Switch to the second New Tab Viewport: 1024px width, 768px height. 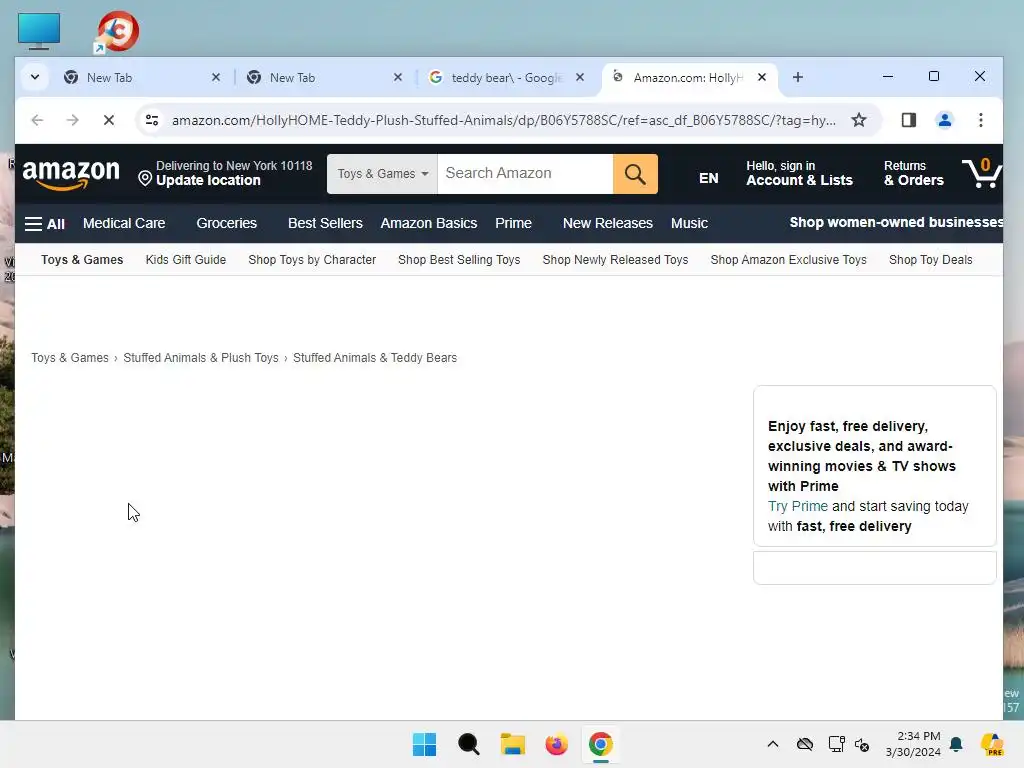coord(325,77)
